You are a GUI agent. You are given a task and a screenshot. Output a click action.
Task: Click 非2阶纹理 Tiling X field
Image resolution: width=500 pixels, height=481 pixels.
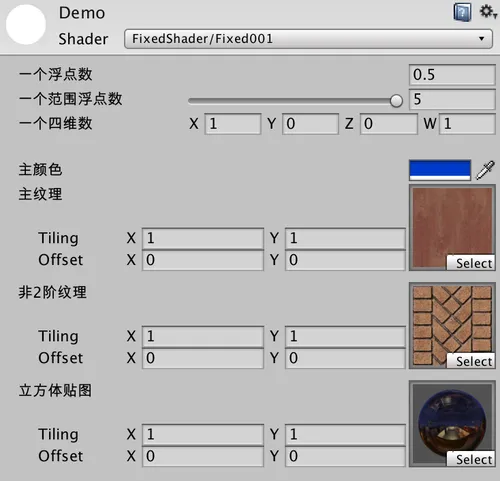tap(203, 336)
